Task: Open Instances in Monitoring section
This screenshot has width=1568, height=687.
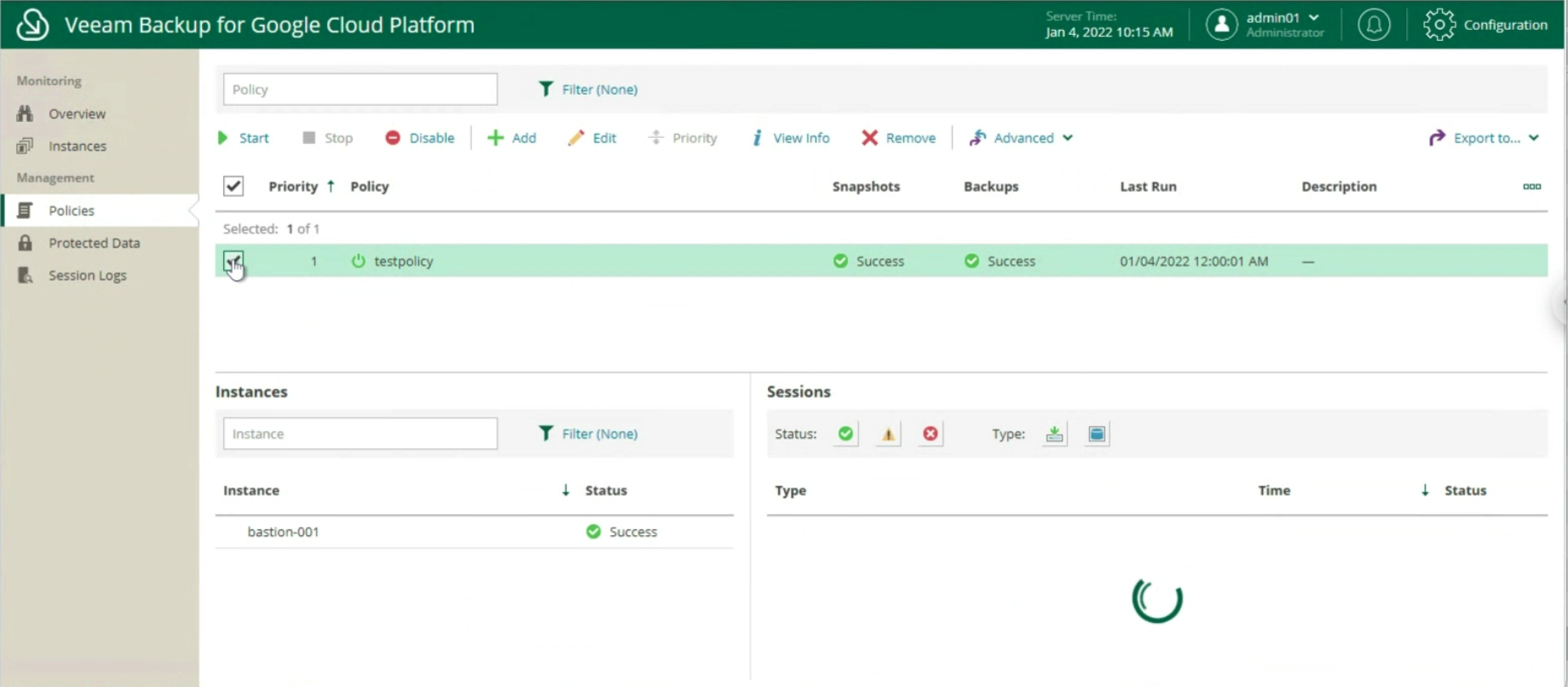Action: tap(77, 146)
